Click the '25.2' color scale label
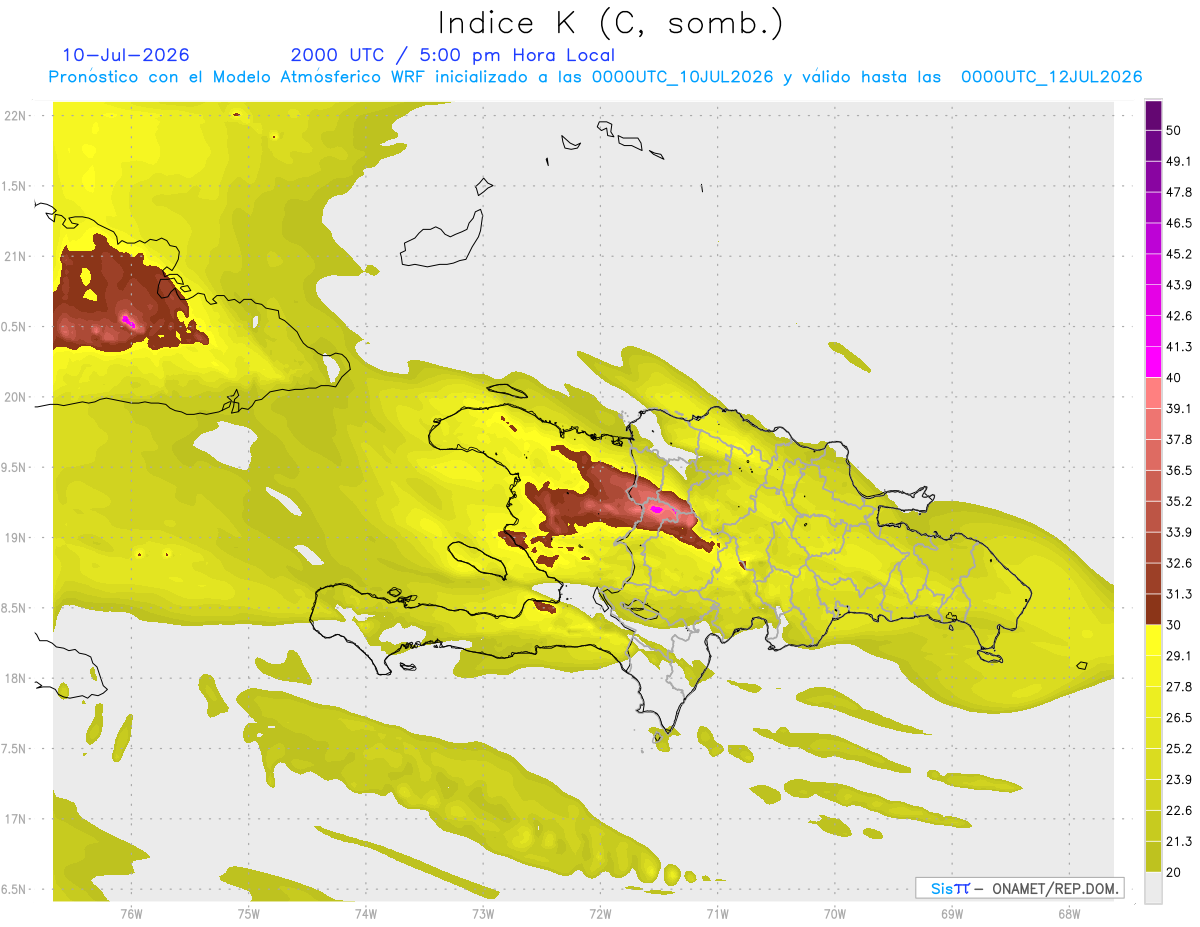This screenshot has height=927, width=1200. [x=1180, y=748]
